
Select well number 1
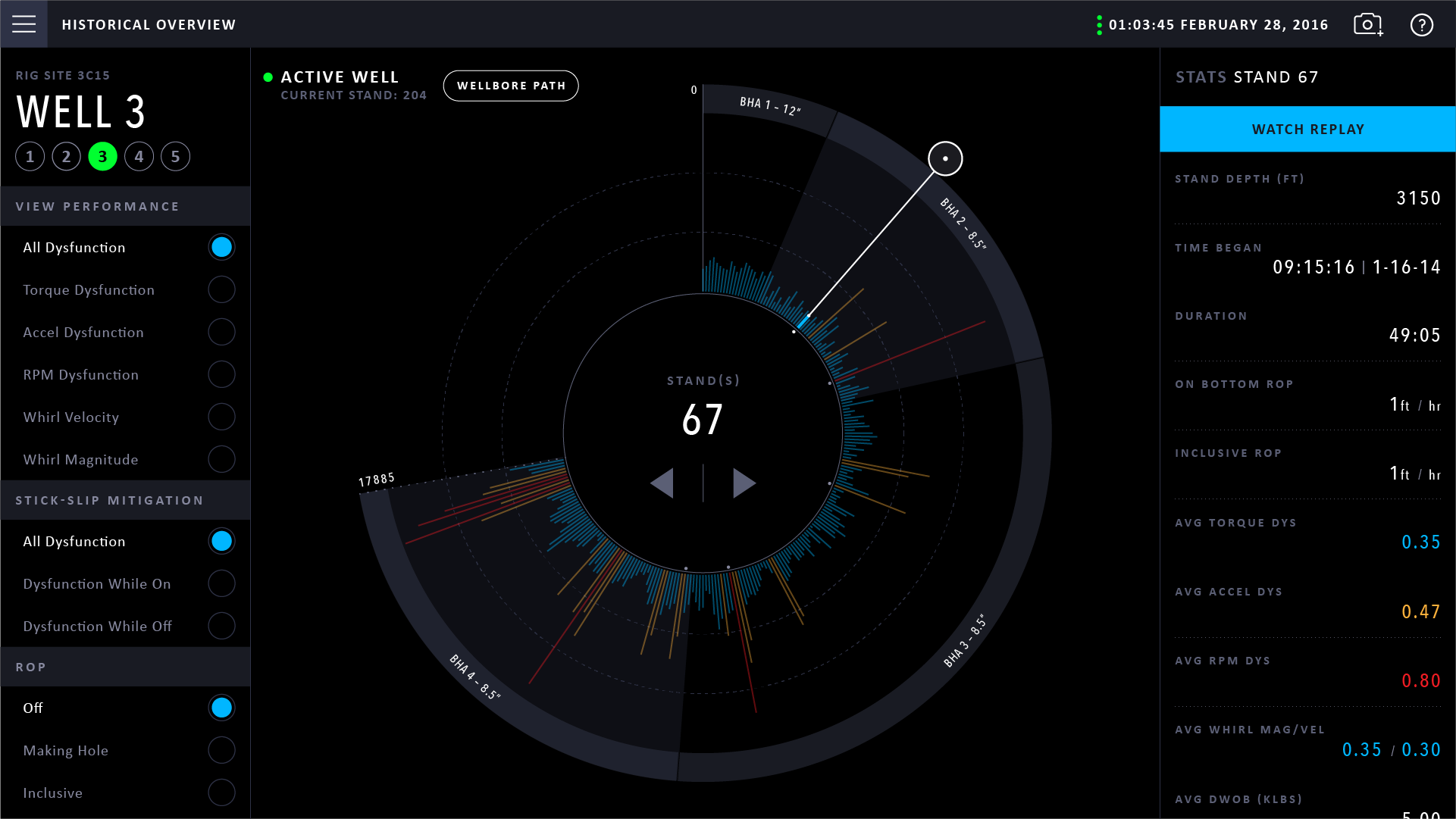point(30,157)
